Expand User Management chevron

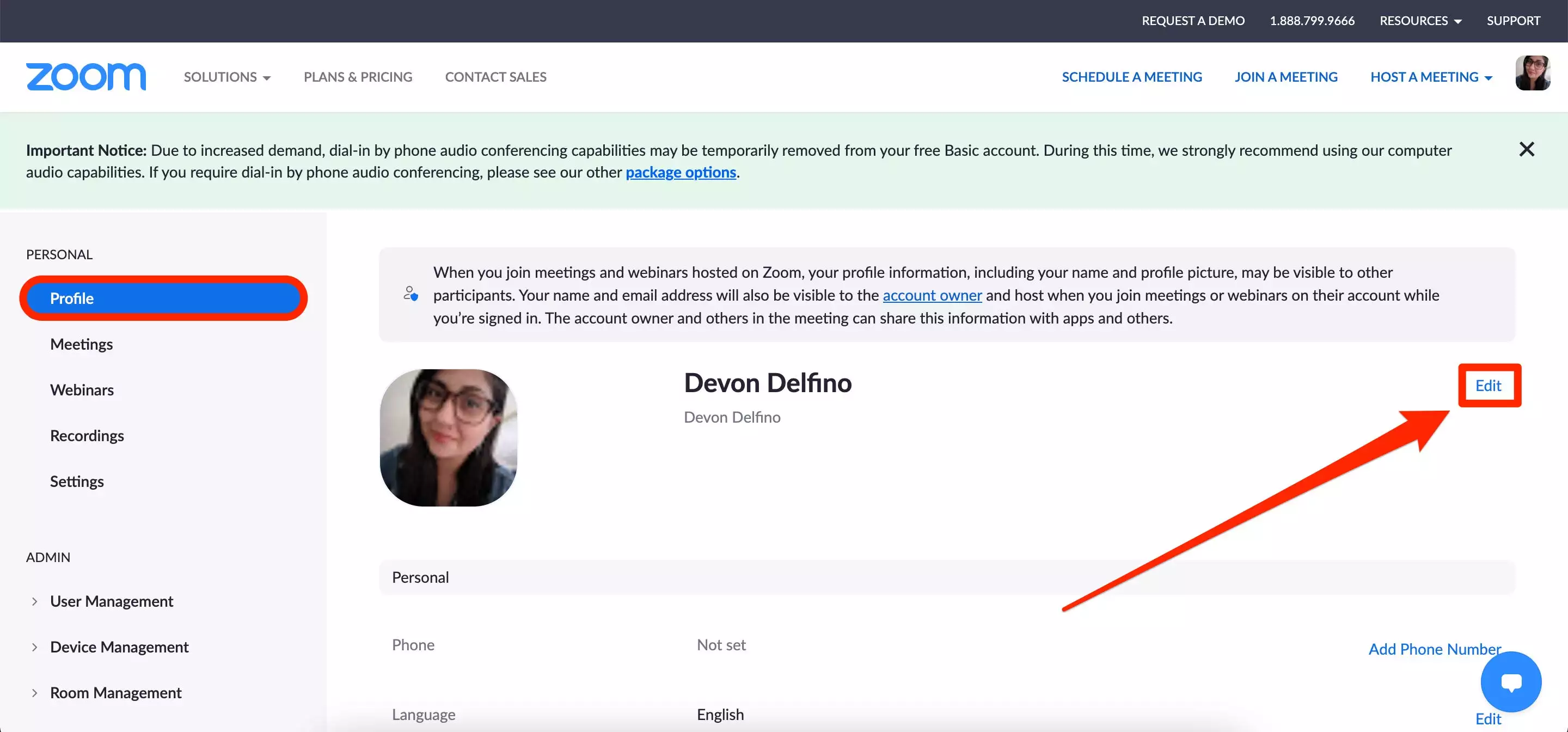(35, 602)
